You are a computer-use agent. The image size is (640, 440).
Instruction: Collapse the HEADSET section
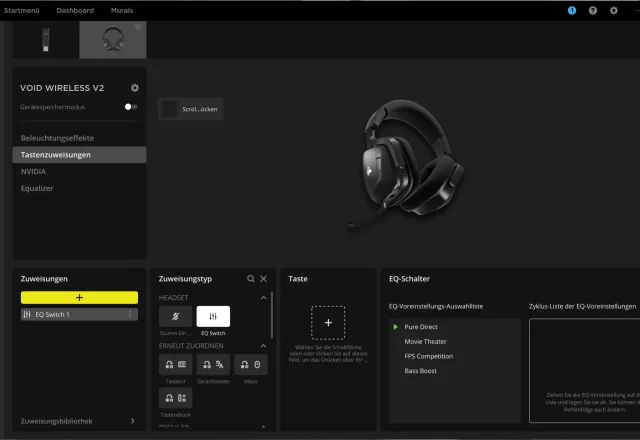[264, 298]
